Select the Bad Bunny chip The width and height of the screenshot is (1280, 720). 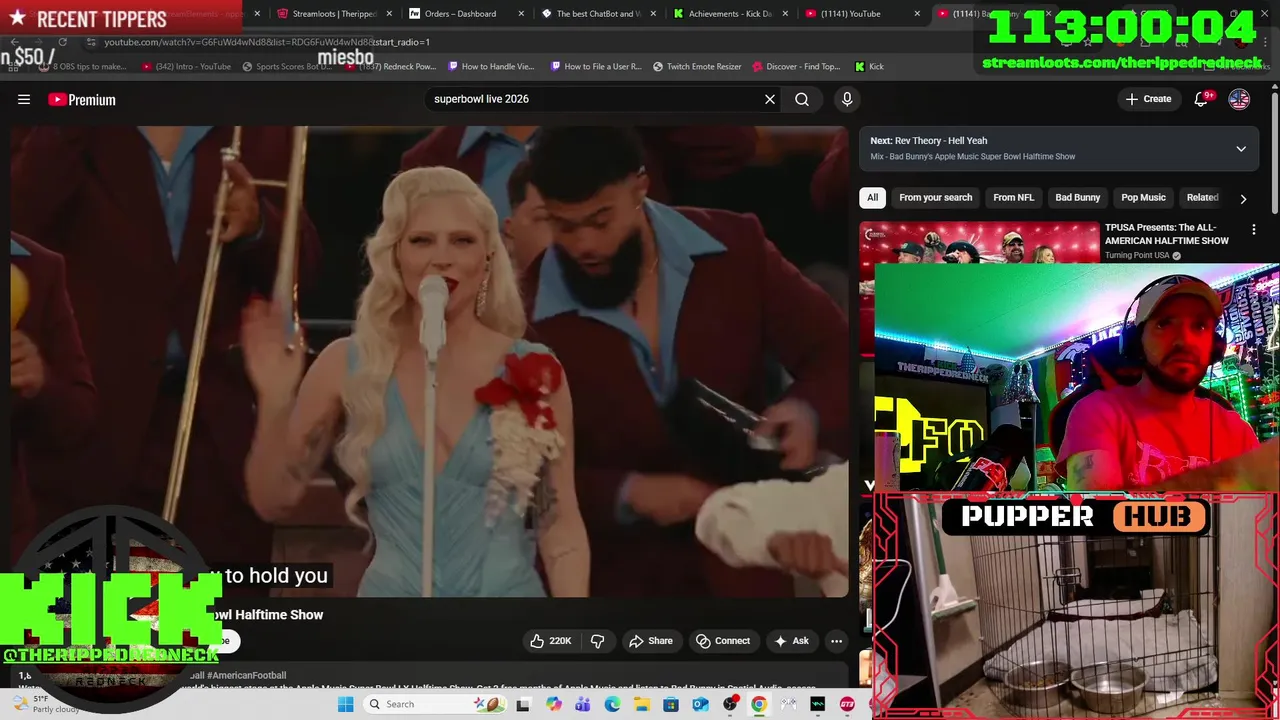click(1077, 198)
